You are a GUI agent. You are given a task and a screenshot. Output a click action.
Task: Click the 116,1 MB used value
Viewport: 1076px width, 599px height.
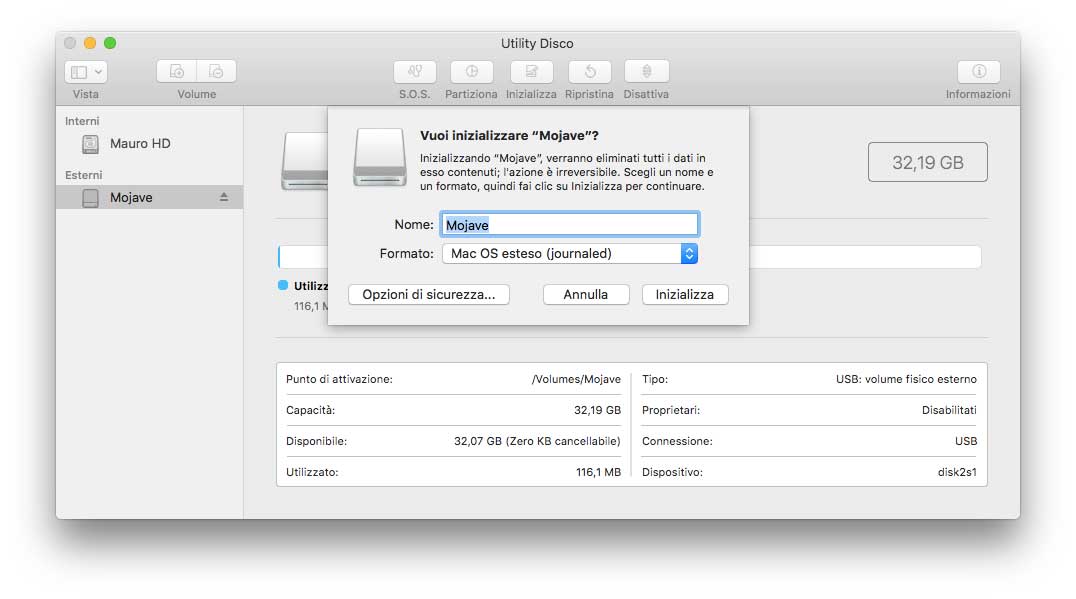(598, 472)
